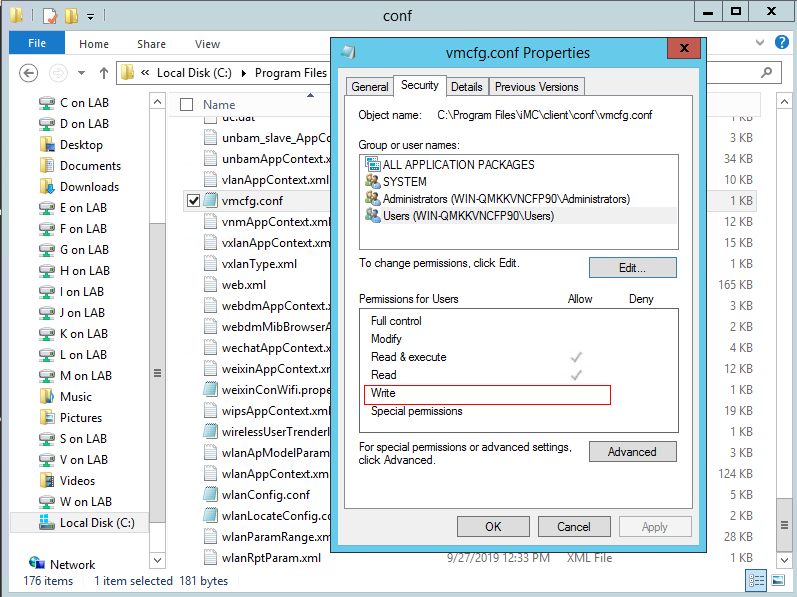Click the search magnifier icon

point(766,73)
